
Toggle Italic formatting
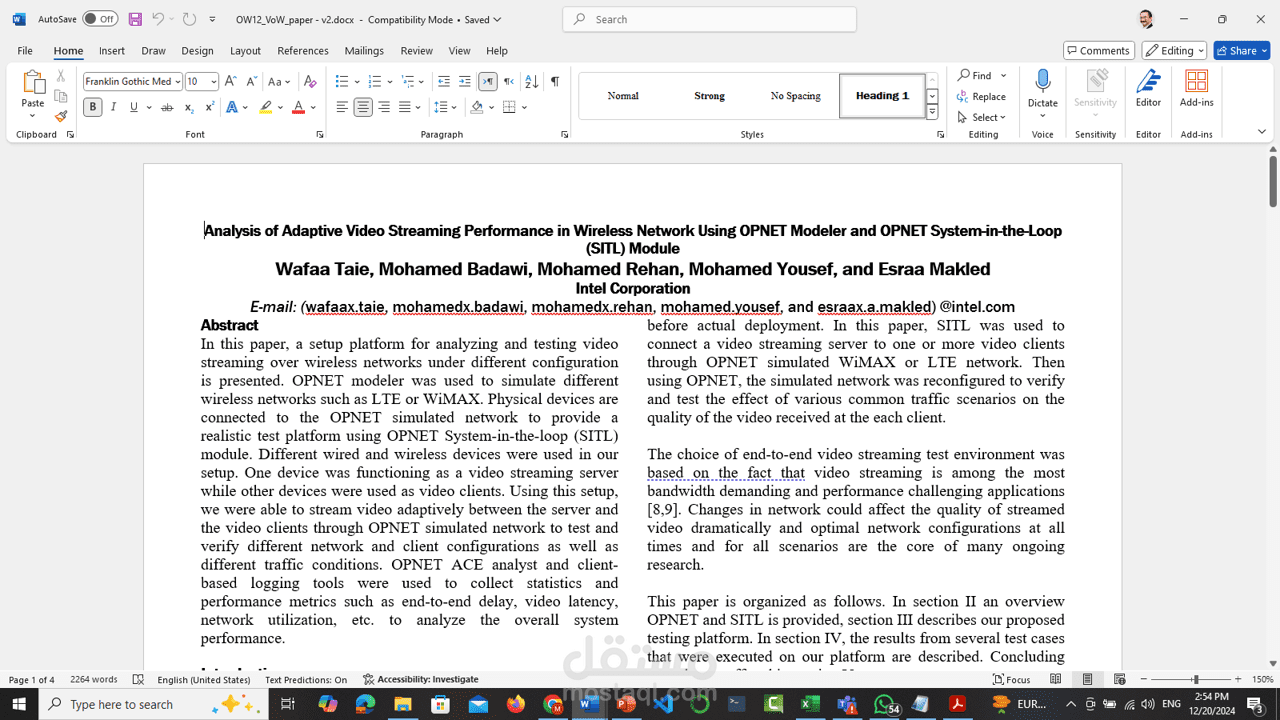(113, 107)
